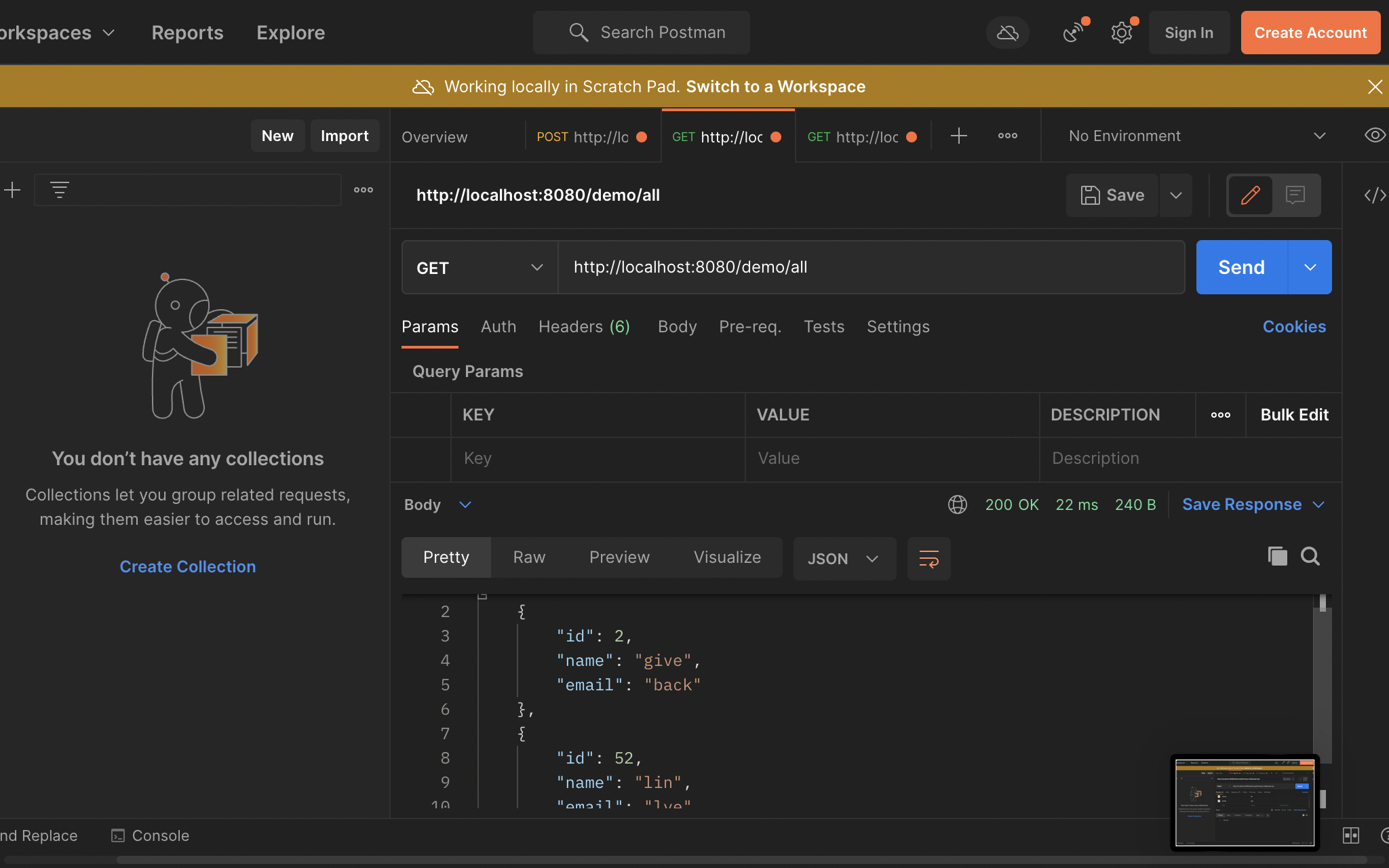This screenshot has height=868, width=1389.
Task: Open the Reports menu item
Action: click(x=187, y=33)
